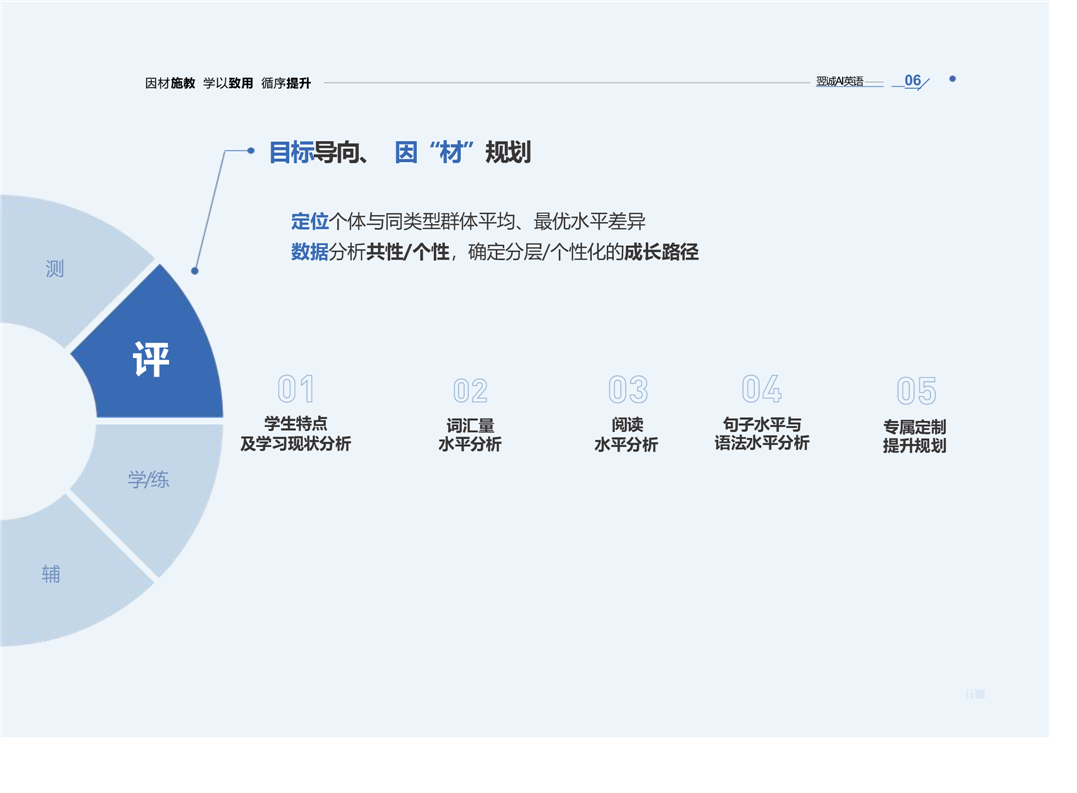This screenshot has height=793, width=1077.
Task: Open the 学/练 ring segment
Action: tap(148, 480)
